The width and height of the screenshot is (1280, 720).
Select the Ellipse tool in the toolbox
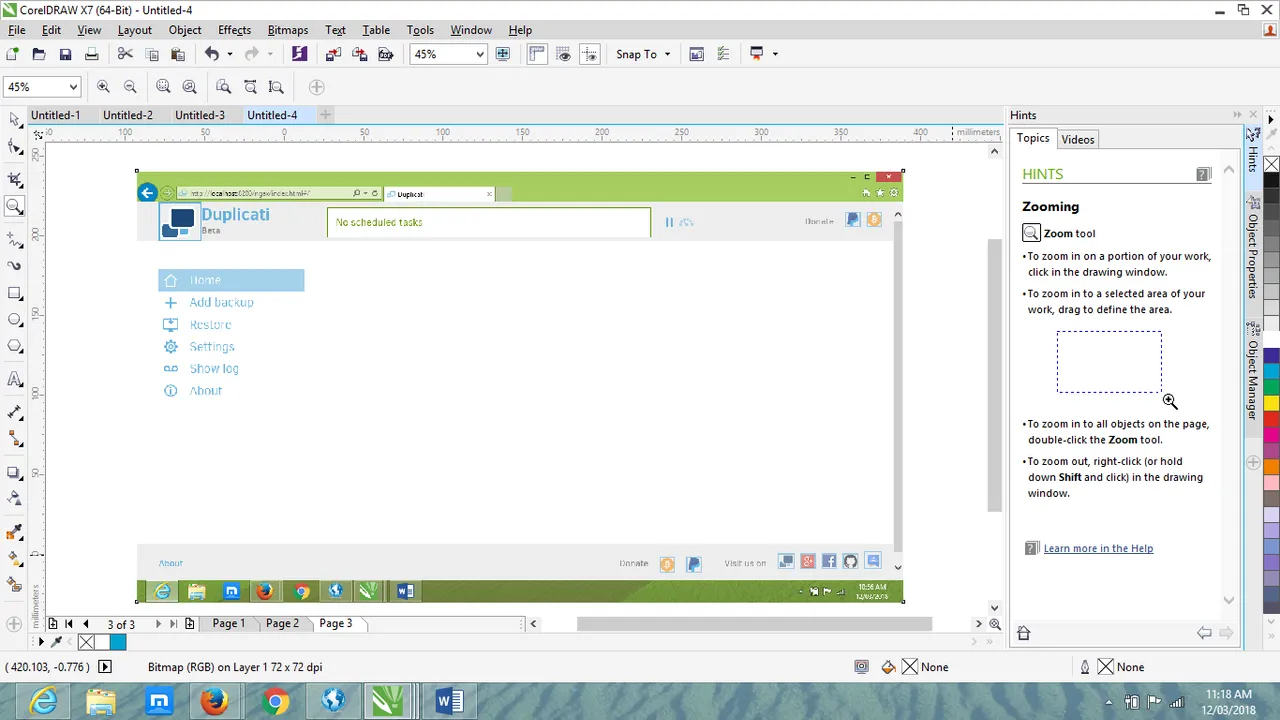tap(15, 320)
